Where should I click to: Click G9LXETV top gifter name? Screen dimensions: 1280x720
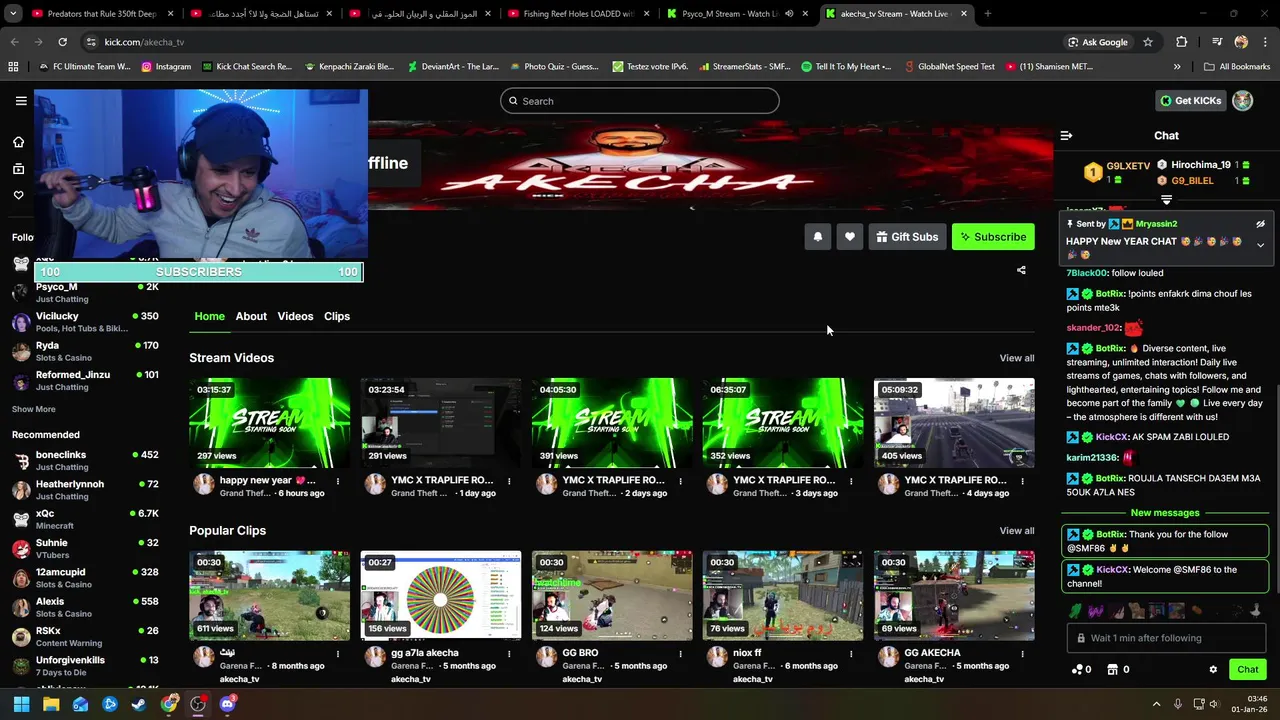pos(1128,166)
